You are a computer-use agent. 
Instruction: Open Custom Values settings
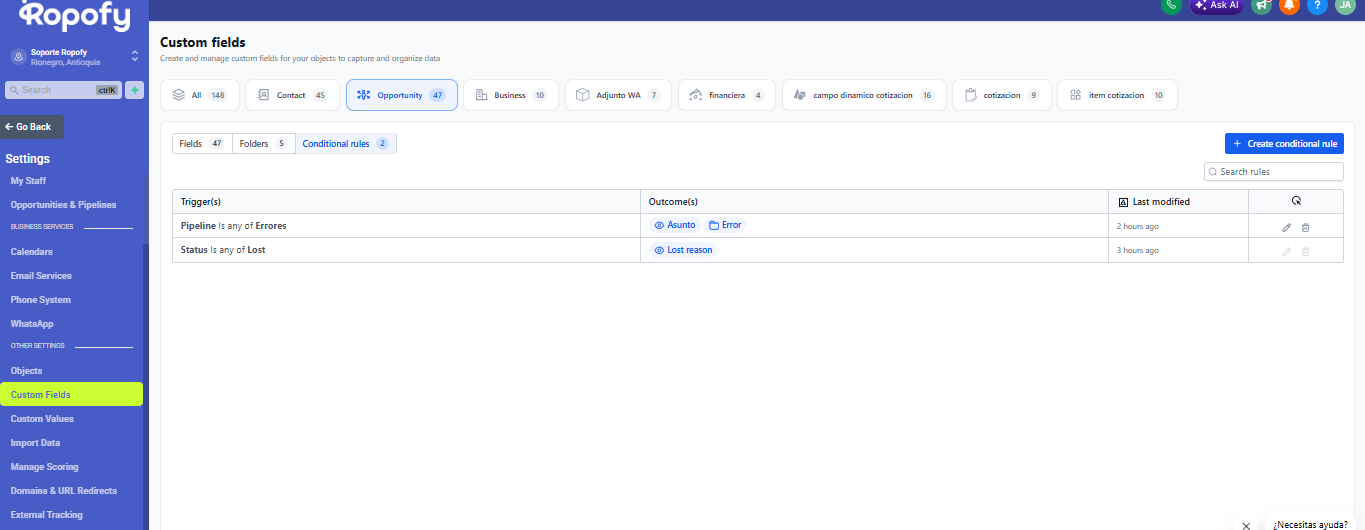42,419
